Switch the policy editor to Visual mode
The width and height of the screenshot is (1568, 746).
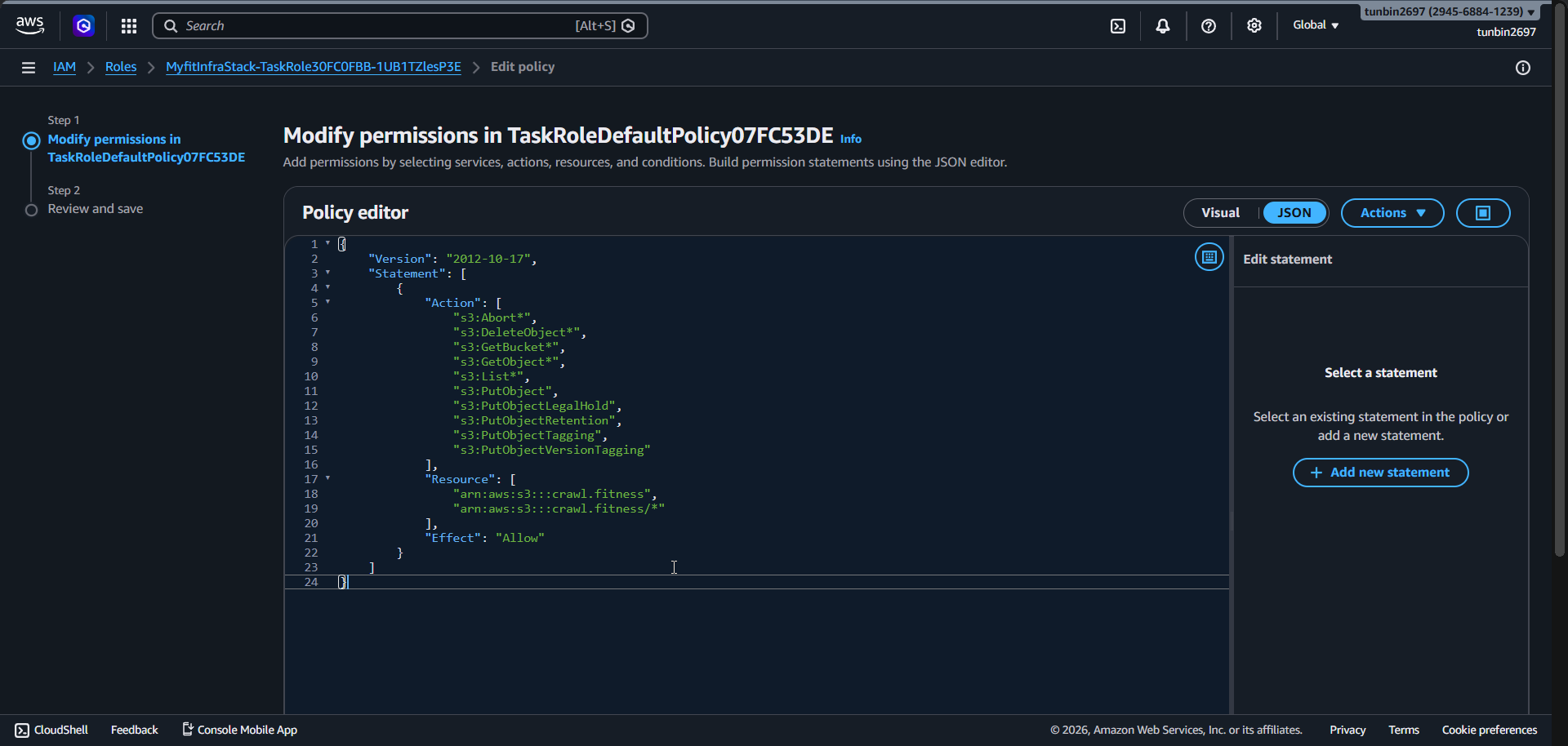(x=1220, y=212)
